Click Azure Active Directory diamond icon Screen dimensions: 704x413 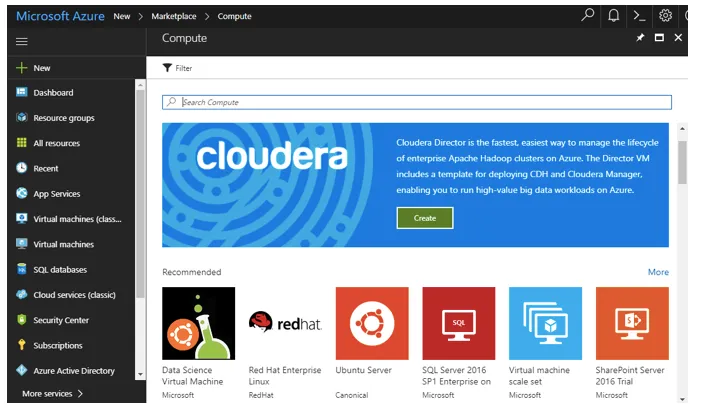coord(22,370)
